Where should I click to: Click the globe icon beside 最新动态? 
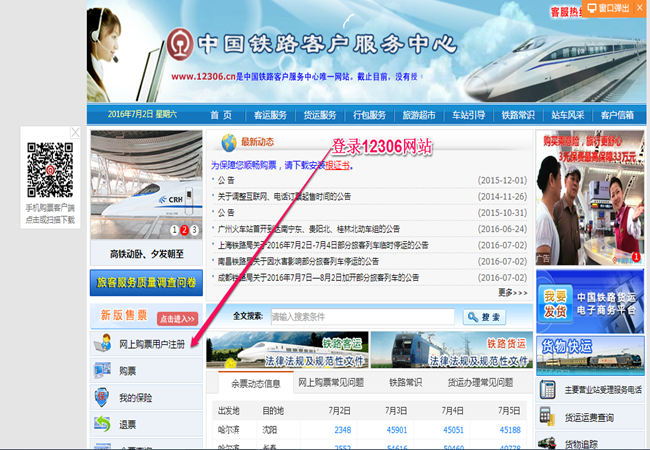click(229, 142)
